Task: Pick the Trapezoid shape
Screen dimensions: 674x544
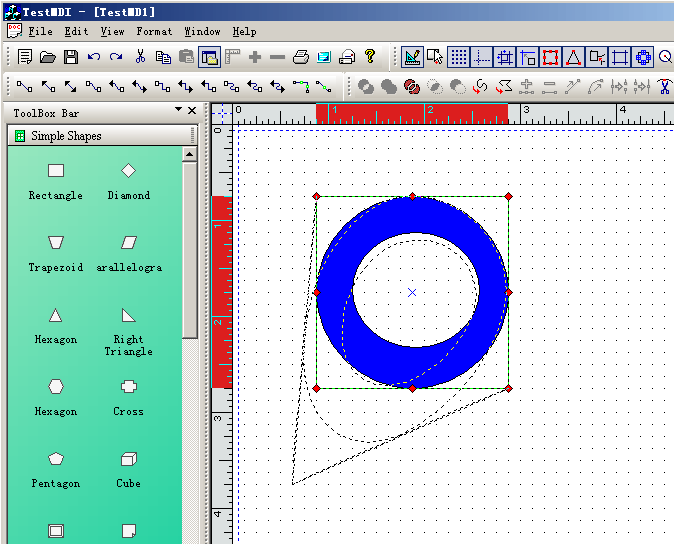Action: pyautogui.click(x=56, y=254)
